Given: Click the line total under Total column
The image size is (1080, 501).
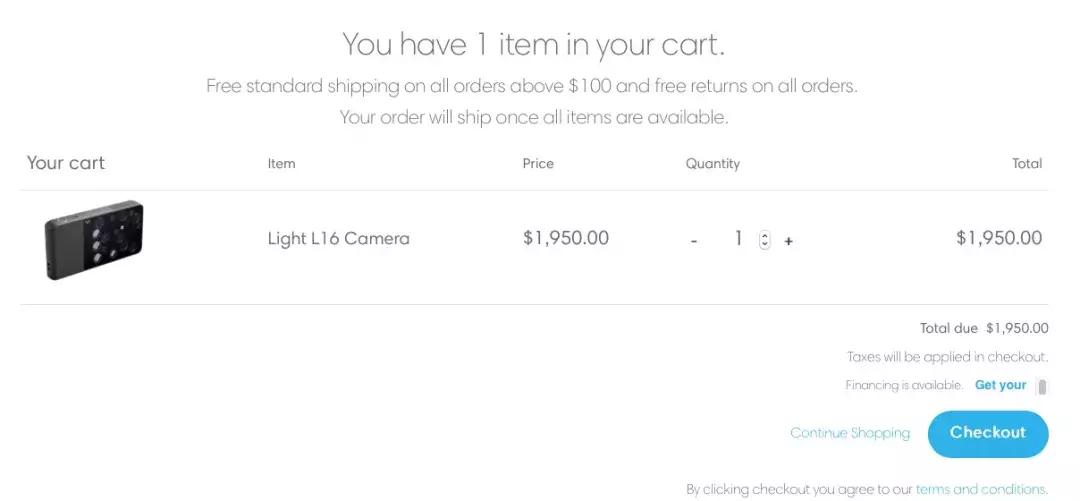Looking at the screenshot, I should point(999,238).
